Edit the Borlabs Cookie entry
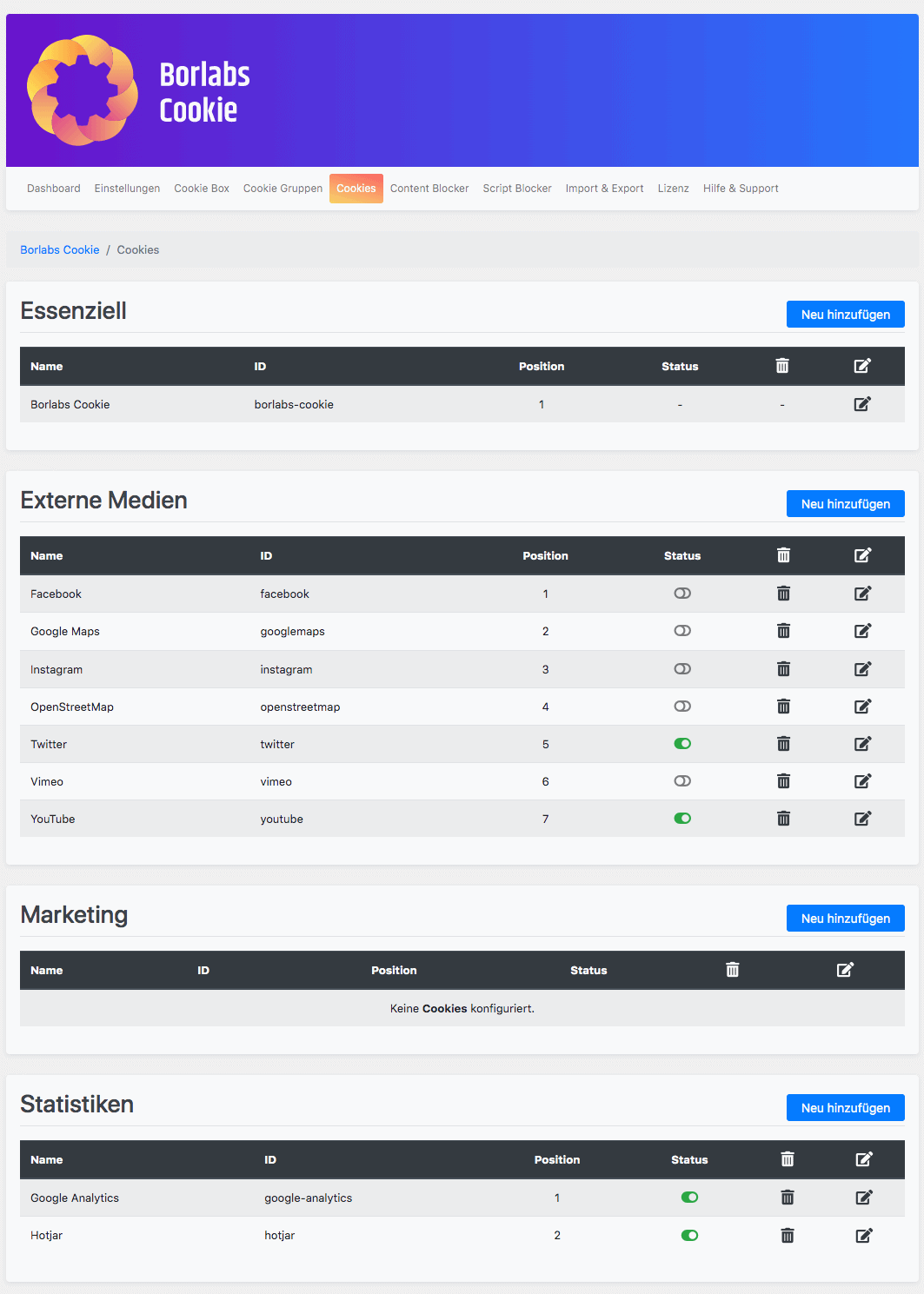Screen dimensions: 924x1294 862,404
